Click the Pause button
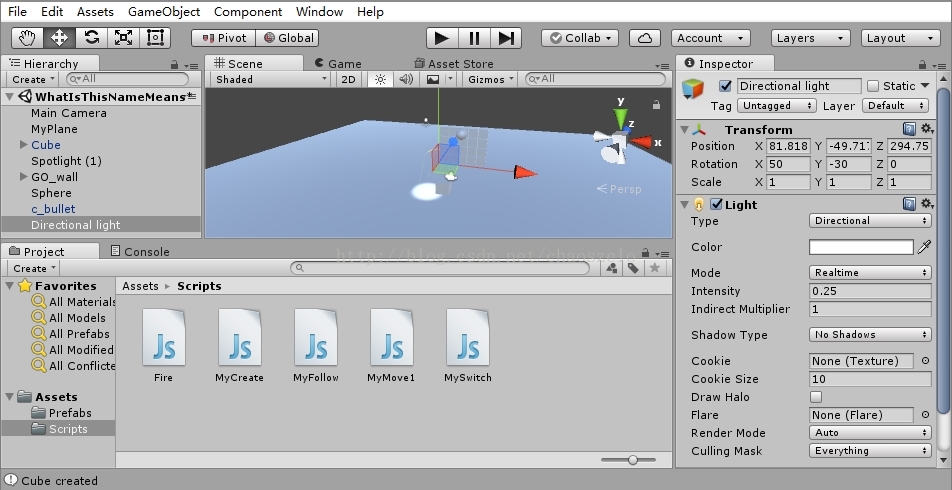 (474, 38)
